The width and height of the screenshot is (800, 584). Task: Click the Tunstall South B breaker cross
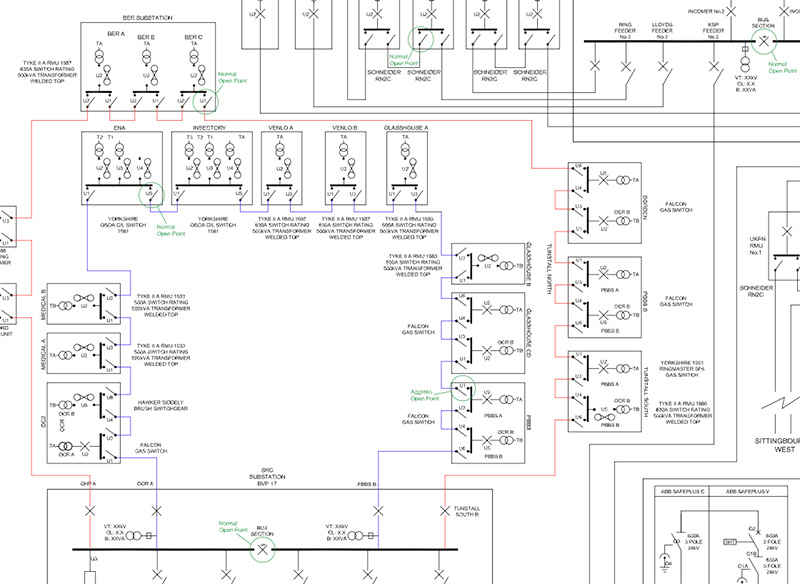pos(445,511)
